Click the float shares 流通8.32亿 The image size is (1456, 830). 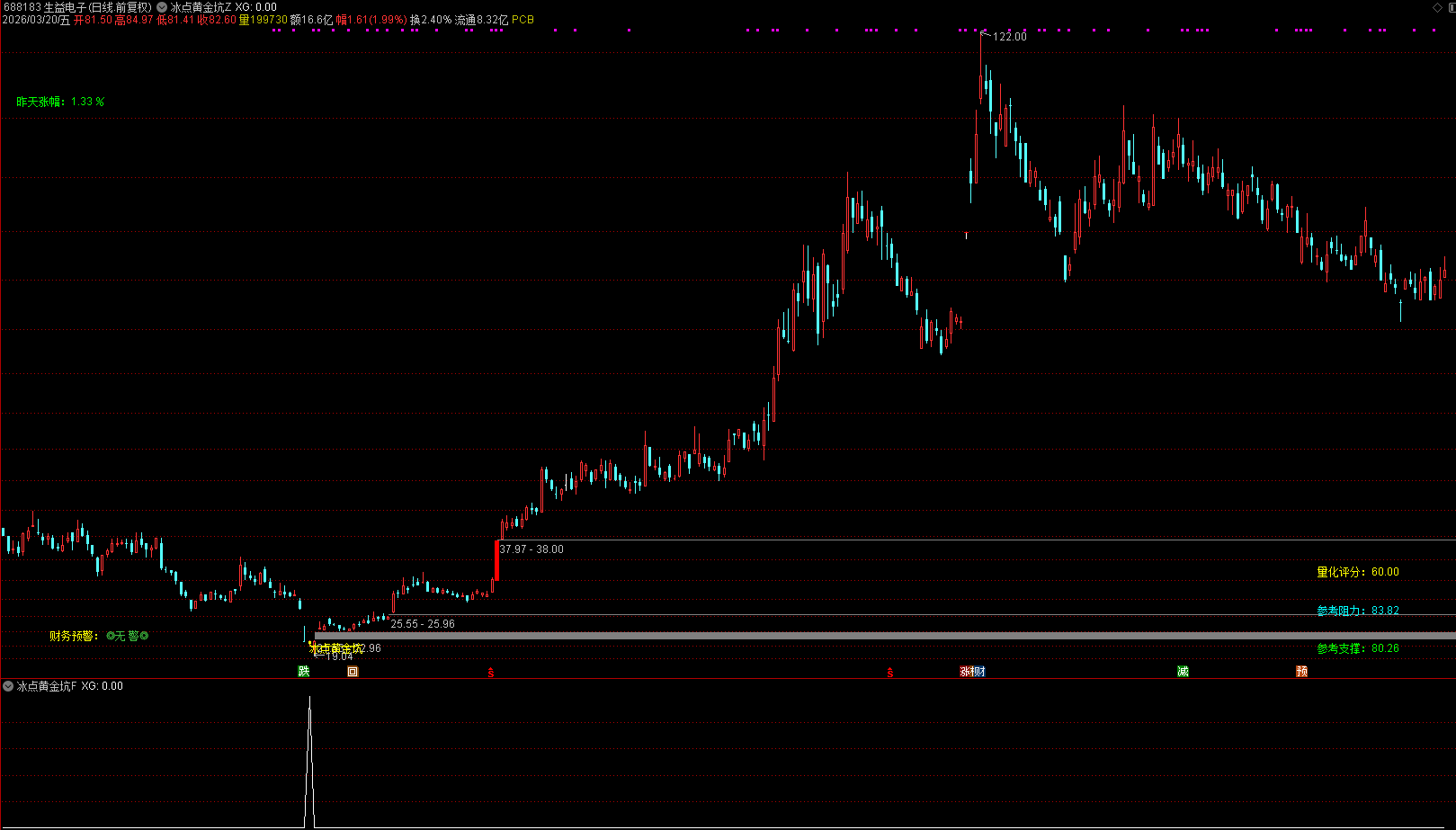(x=481, y=20)
